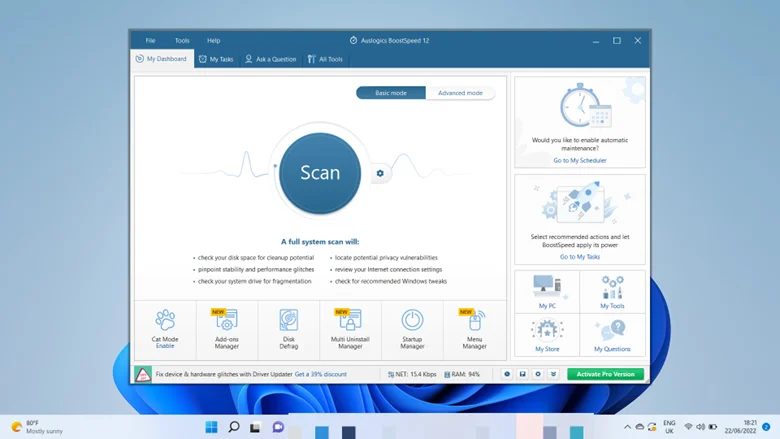Open My Tools section
The image size is (780, 439).
click(612, 292)
